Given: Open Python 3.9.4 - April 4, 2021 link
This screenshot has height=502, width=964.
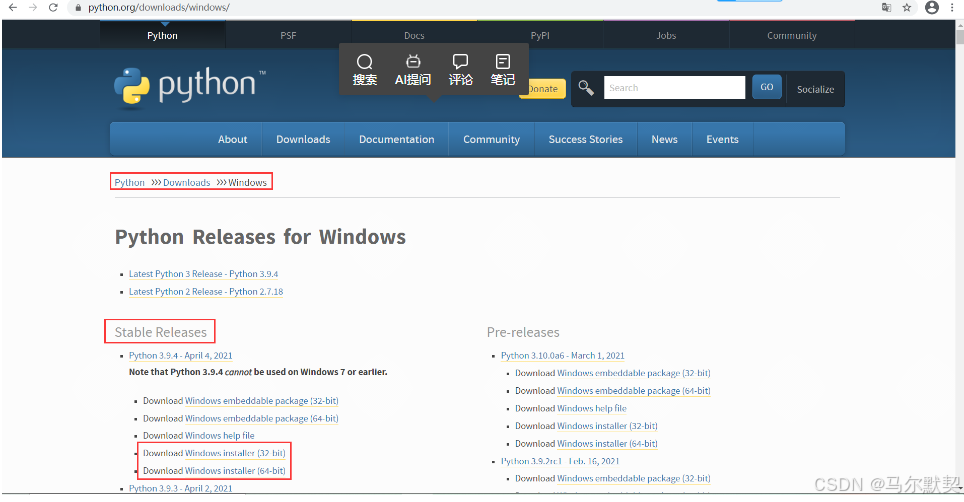Looking at the screenshot, I should (181, 356).
